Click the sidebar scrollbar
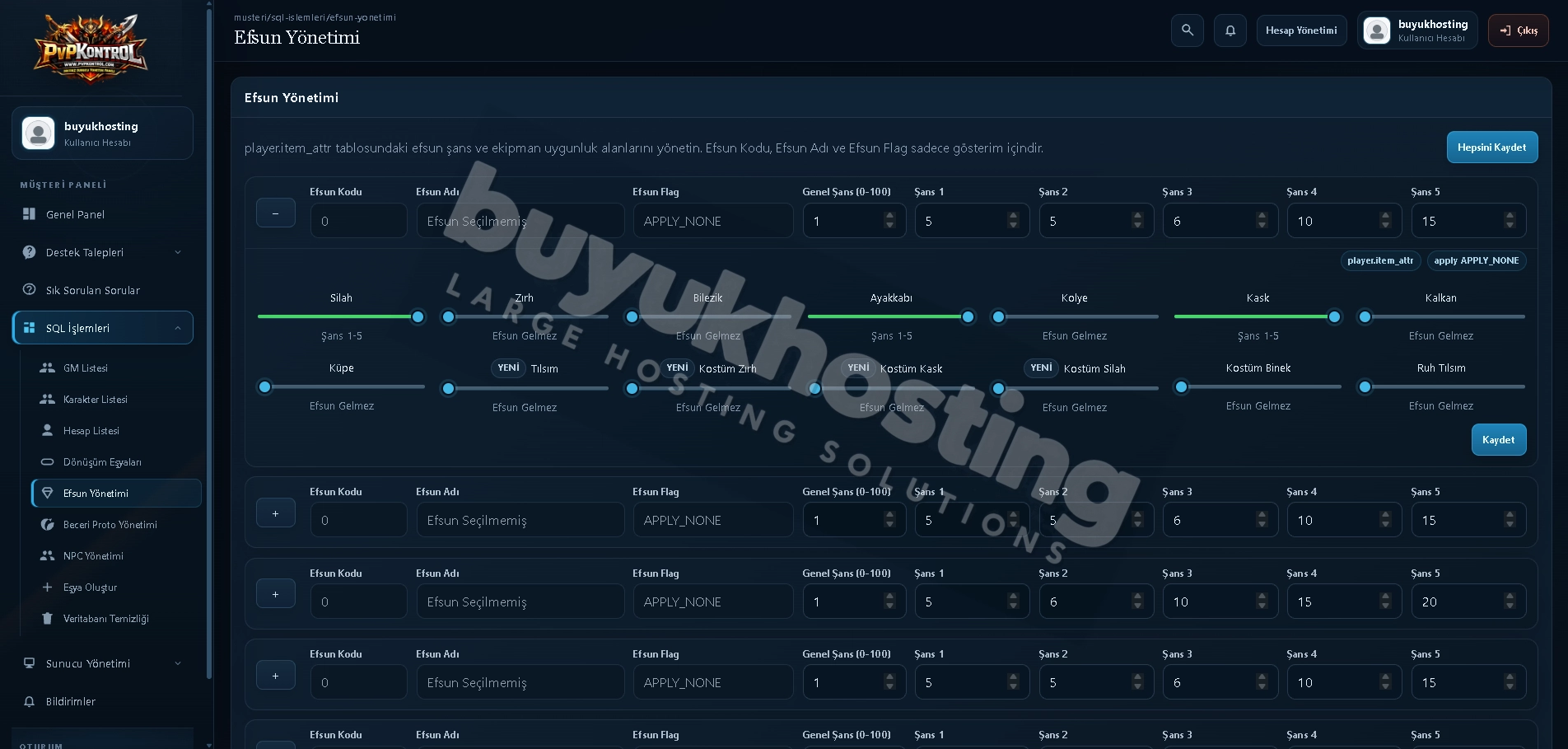1568x749 pixels. tap(209, 344)
